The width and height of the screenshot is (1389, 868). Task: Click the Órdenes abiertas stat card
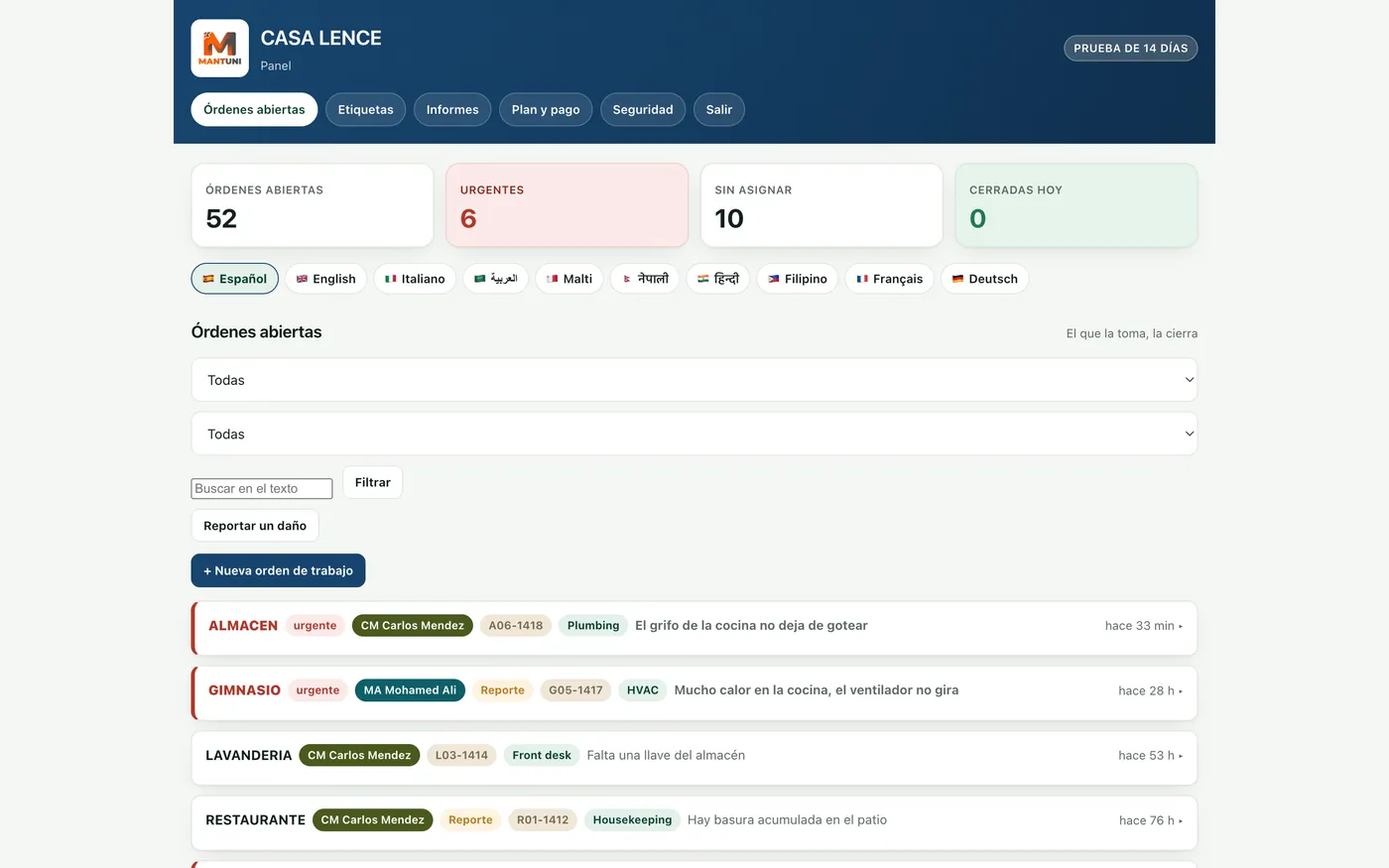pyautogui.click(x=313, y=205)
